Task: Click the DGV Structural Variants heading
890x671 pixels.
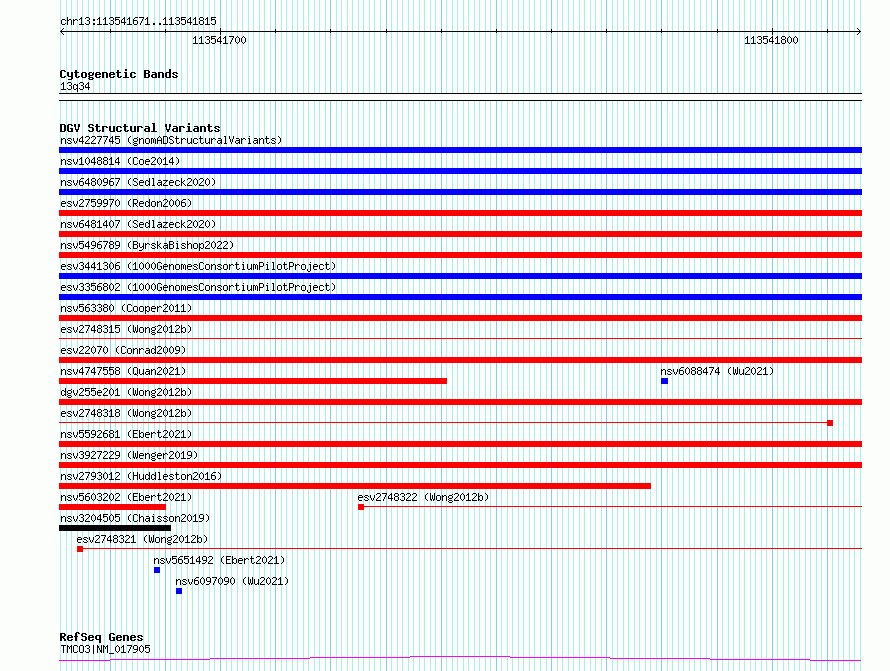Action: tap(140, 128)
